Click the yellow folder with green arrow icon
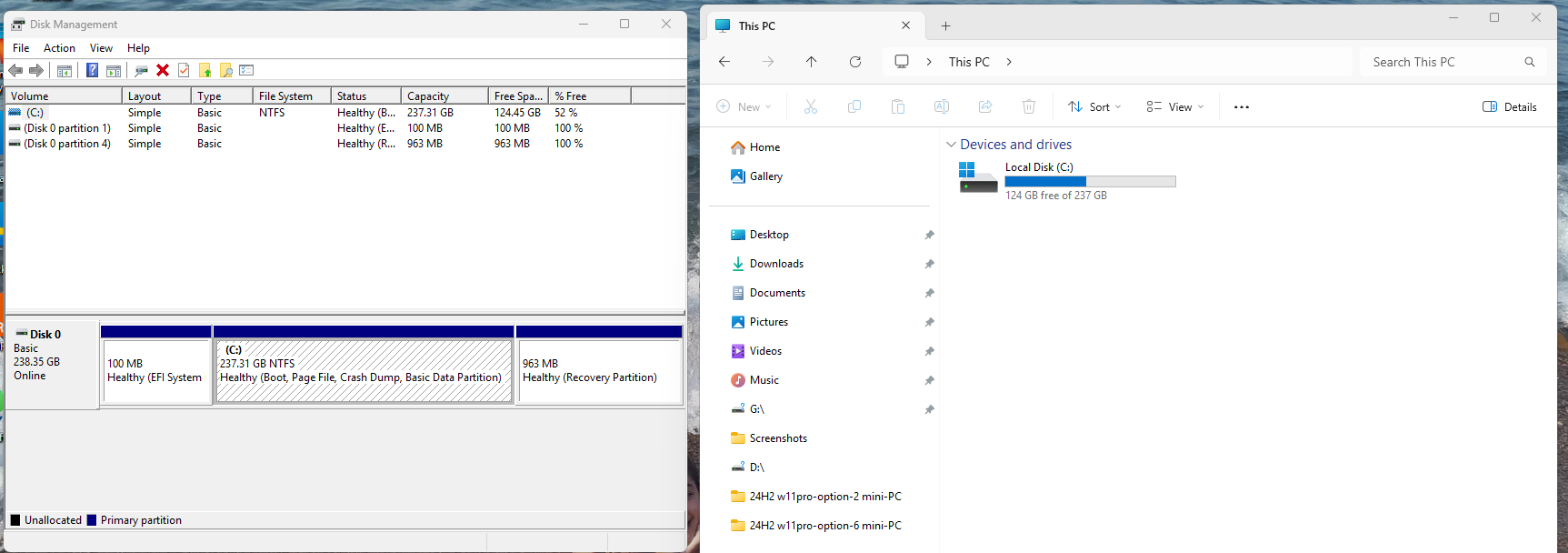The width and height of the screenshot is (1568, 553). click(x=205, y=70)
